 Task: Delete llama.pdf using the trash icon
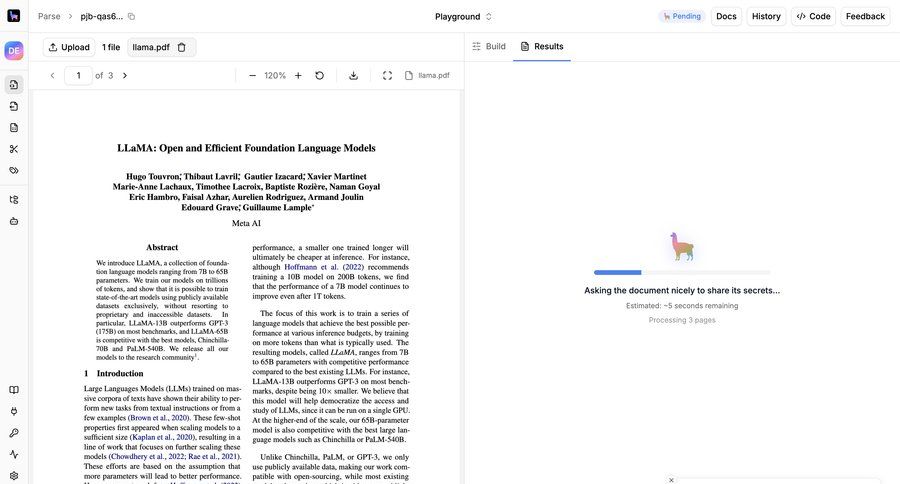[181, 47]
